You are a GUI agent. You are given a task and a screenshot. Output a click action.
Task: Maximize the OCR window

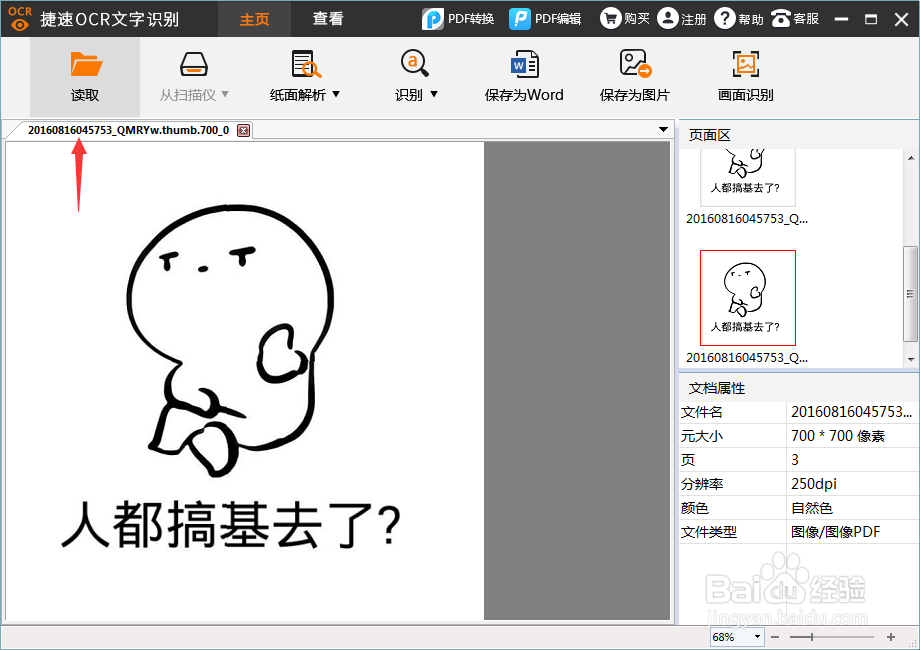(871, 19)
